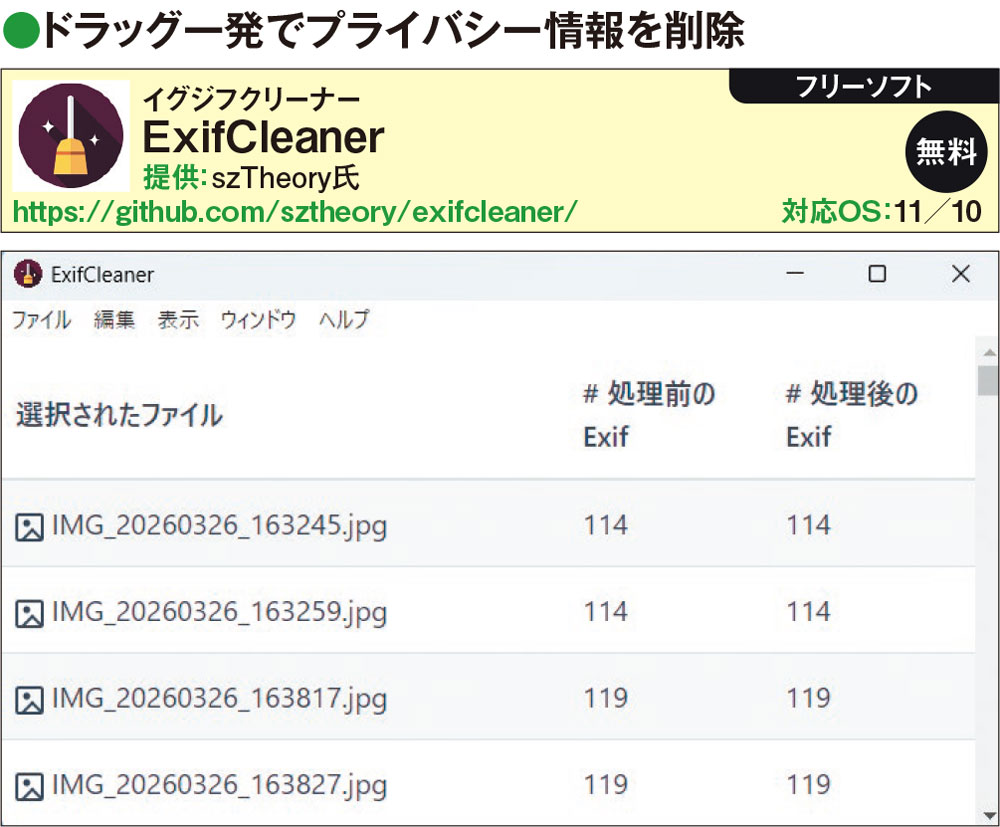The height and width of the screenshot is (827, 1000).
Task: Click the フリーソフト label
Action: pyautogui.click(x=864, y=87)
